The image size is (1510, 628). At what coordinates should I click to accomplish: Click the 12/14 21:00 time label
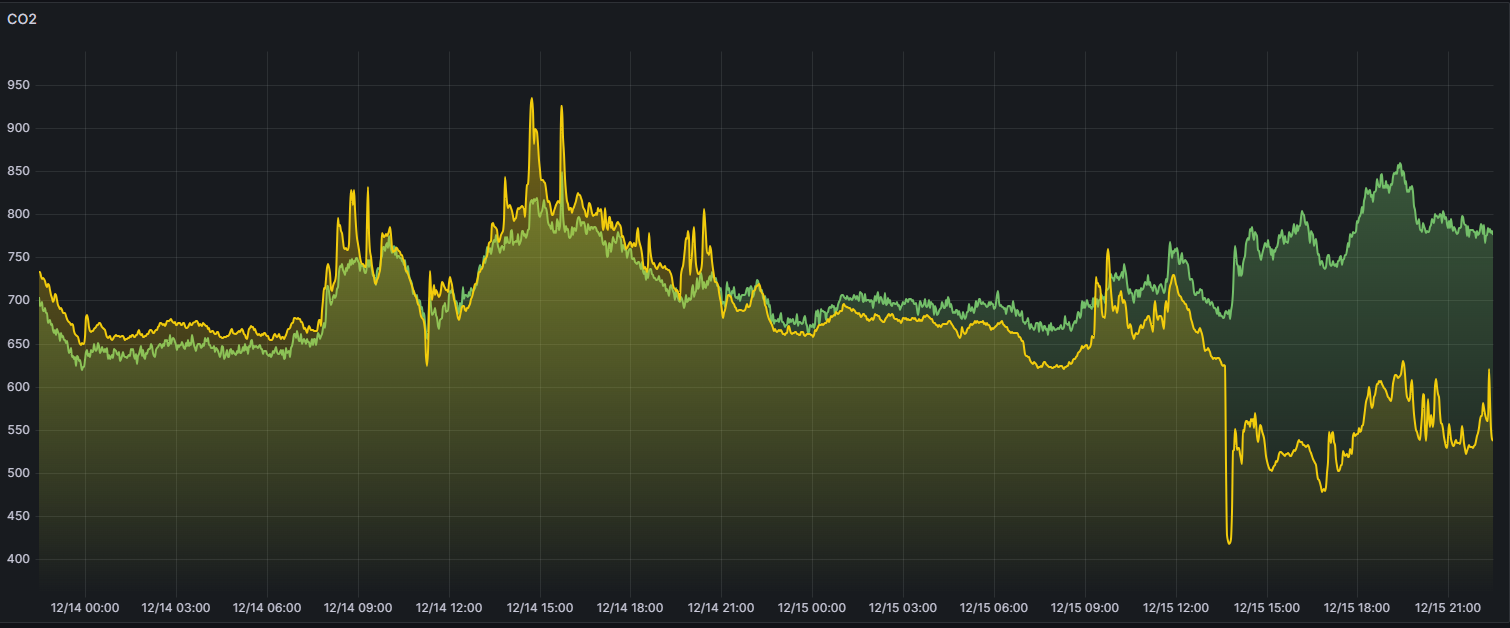pyautogui.click(x=722, y=607)
